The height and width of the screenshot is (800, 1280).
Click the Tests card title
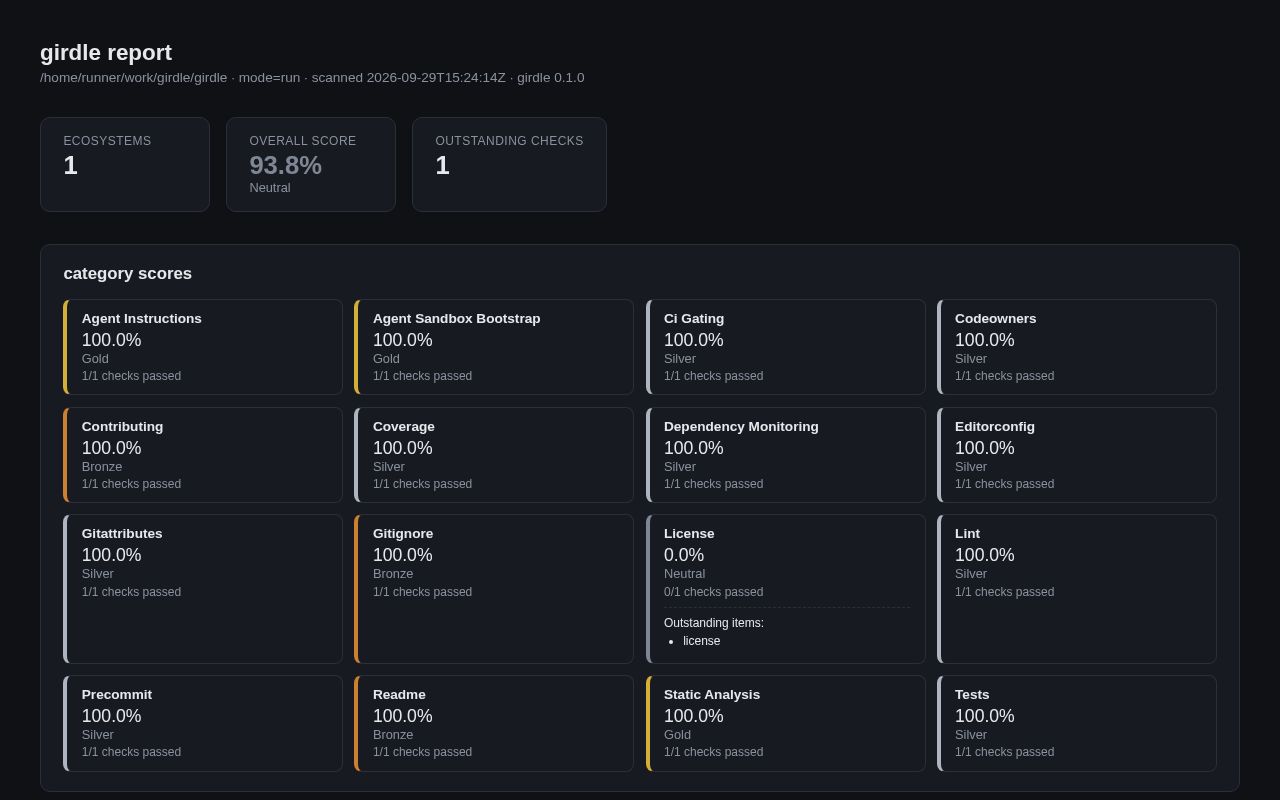pyautogui.click(x=972, y=695)
